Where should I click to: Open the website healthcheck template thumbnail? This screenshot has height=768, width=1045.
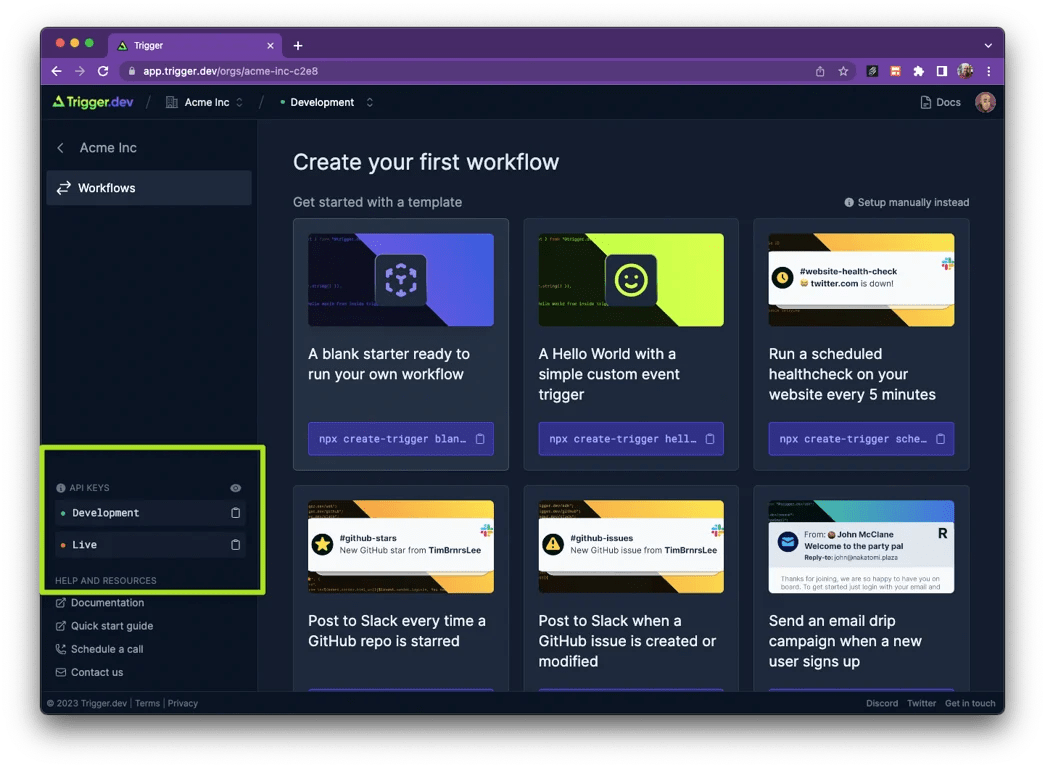(x=861, y=279)
